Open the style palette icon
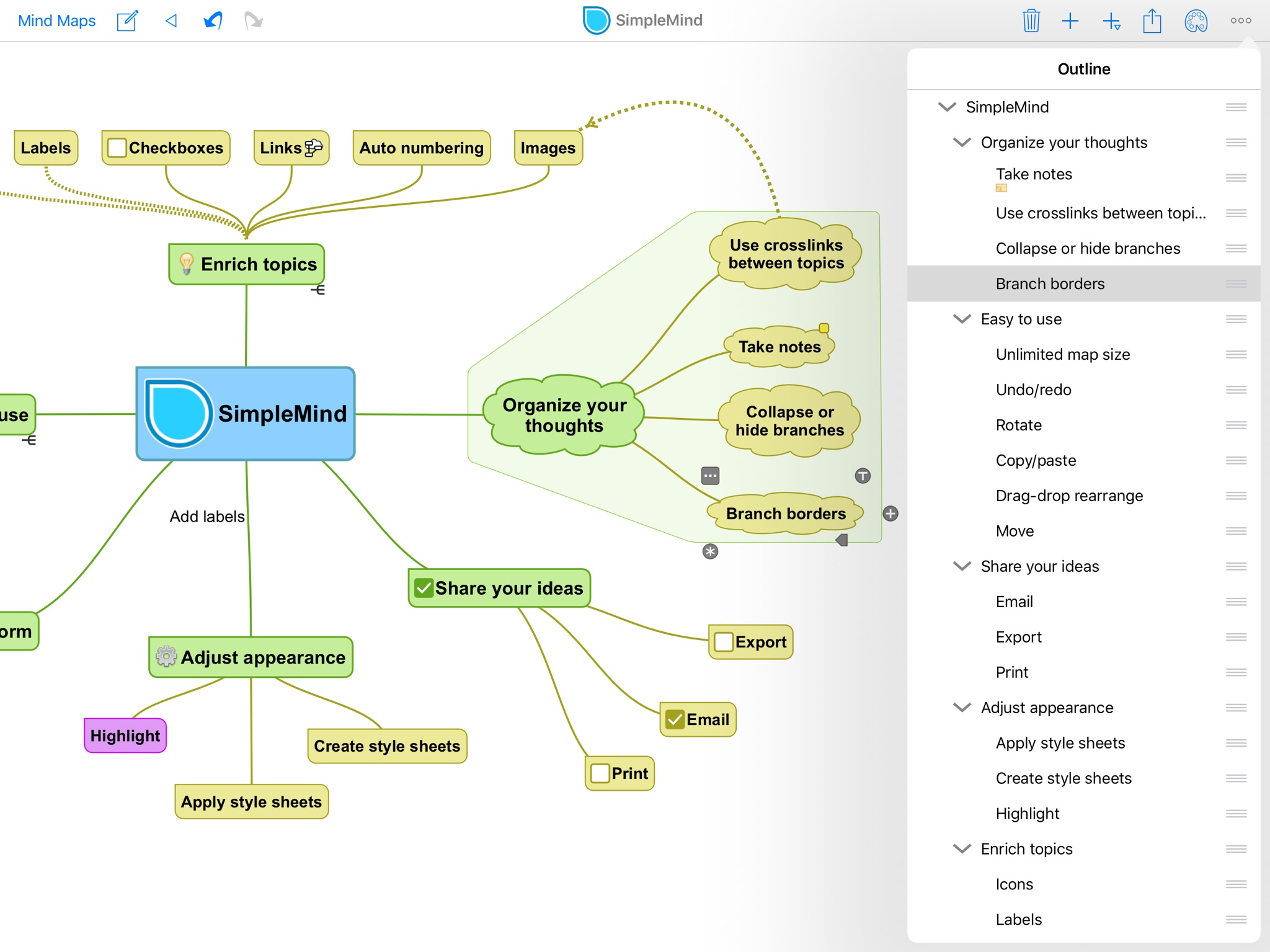This screenshot has width=1270, height=952. 1196,20
